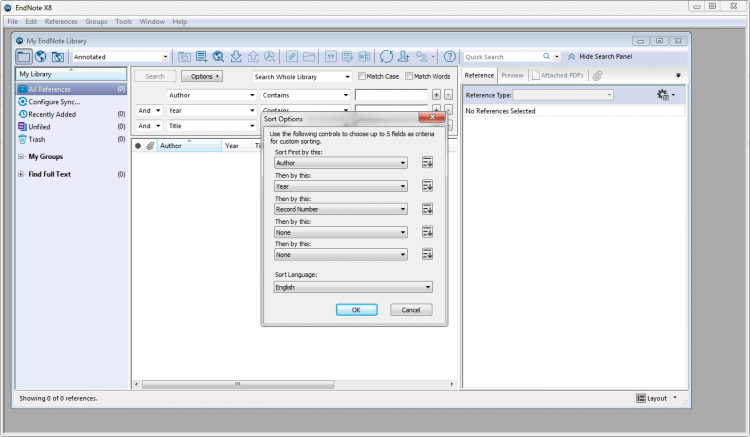Click OK in Sort Options dialog

356,310
